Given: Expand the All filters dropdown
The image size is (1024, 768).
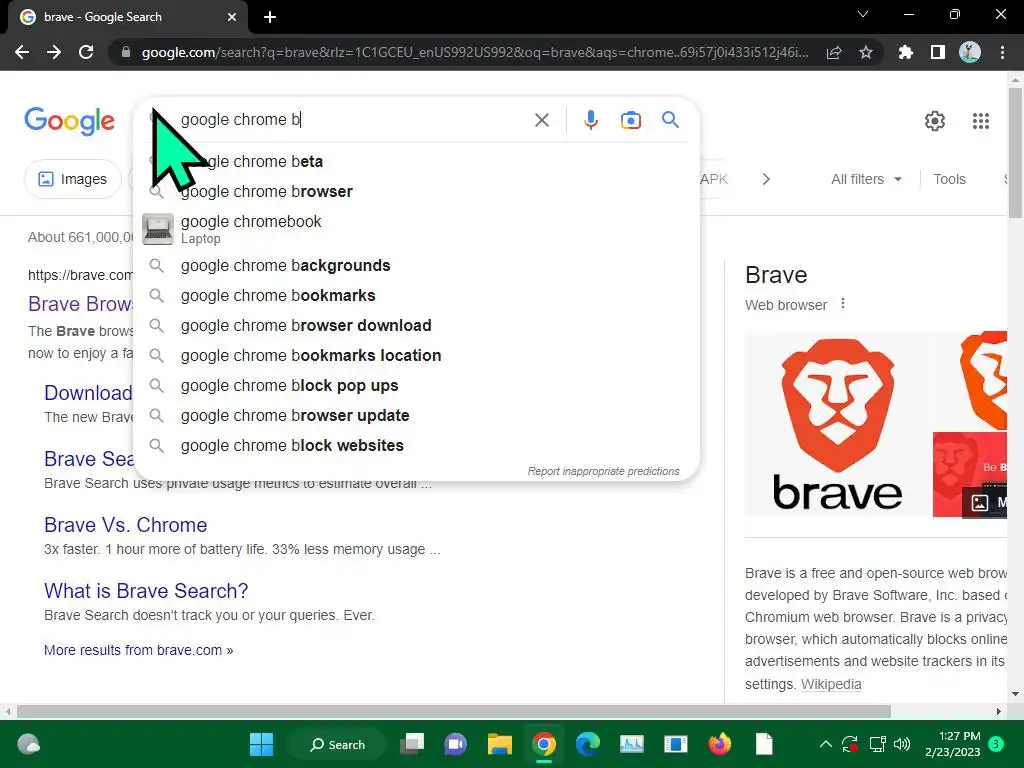Looking at the screenshot, I should [x=866, y=179].
